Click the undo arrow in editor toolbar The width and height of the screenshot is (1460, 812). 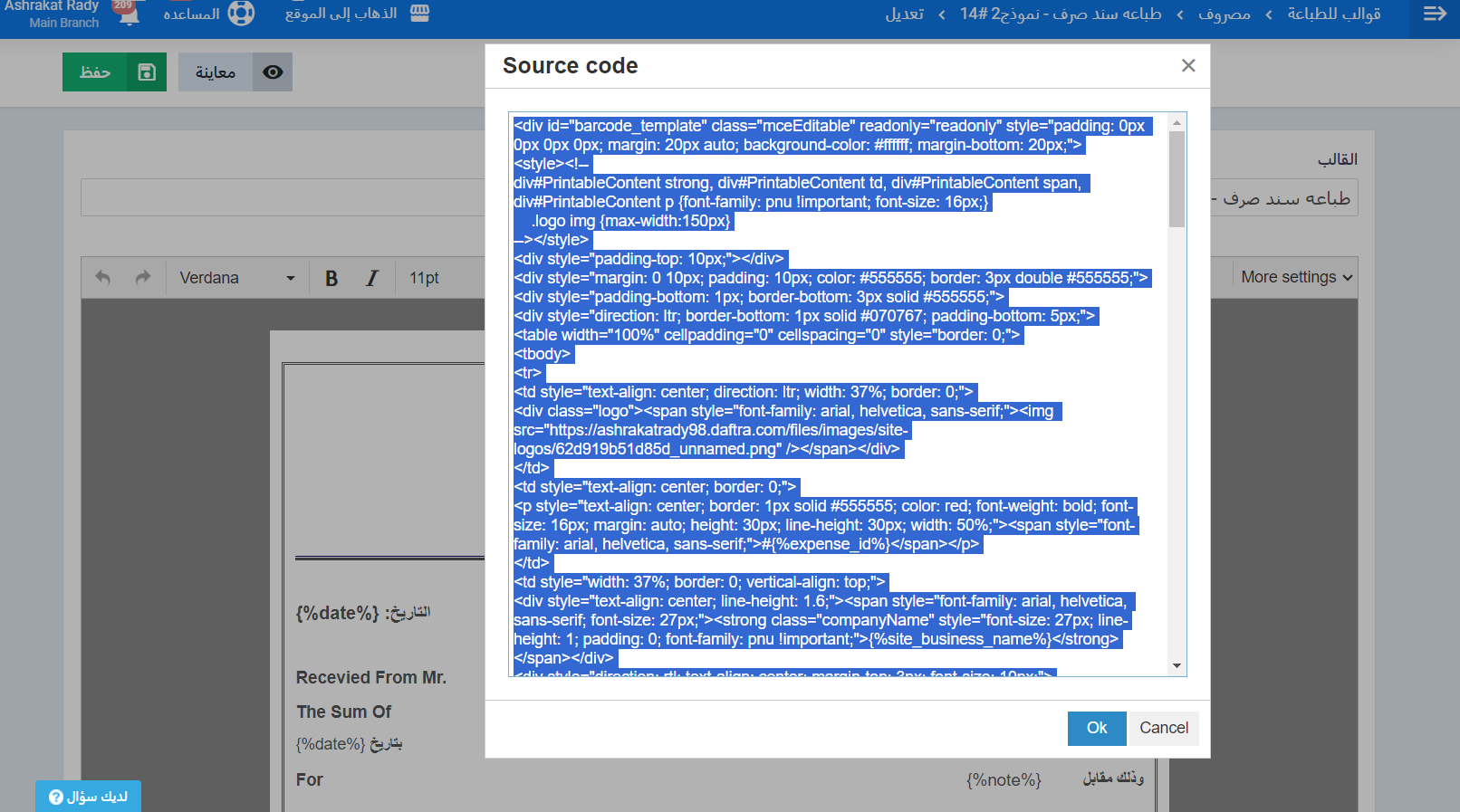click(x=103, y=278)
